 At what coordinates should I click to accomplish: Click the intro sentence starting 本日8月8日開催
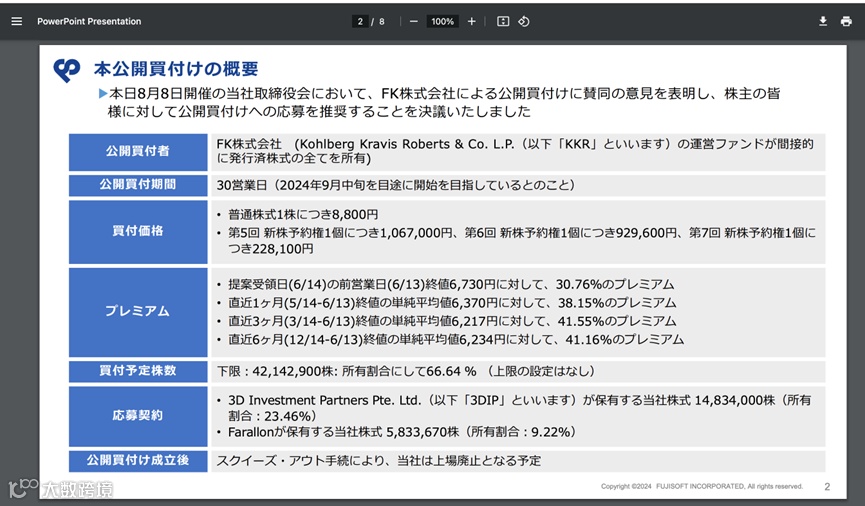click(444, 103)
